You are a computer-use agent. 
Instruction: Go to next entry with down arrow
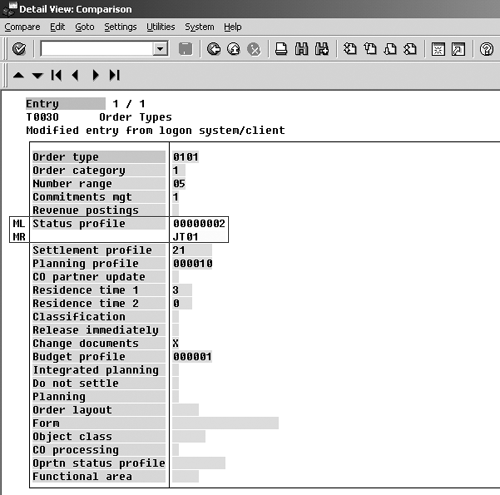coord(37,75)
